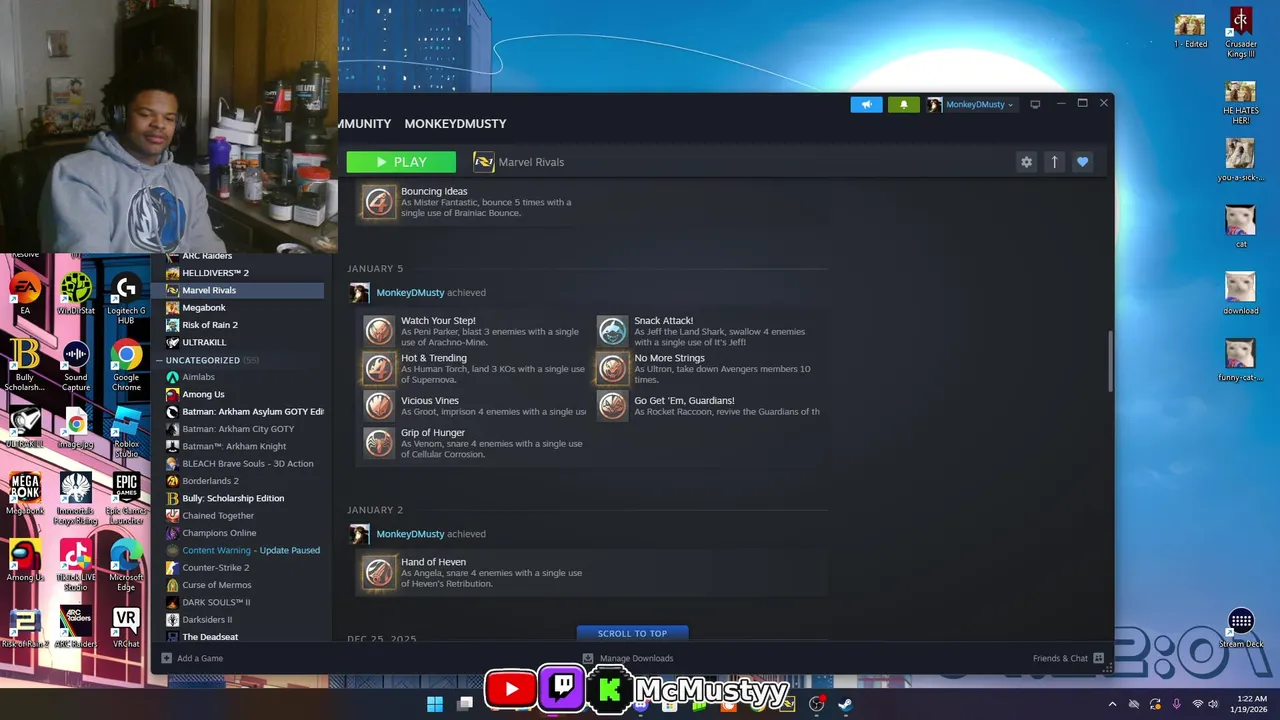1280x720 pixels.
Task: Click the No More Strings achievement icon
Action: coord(612,368)
